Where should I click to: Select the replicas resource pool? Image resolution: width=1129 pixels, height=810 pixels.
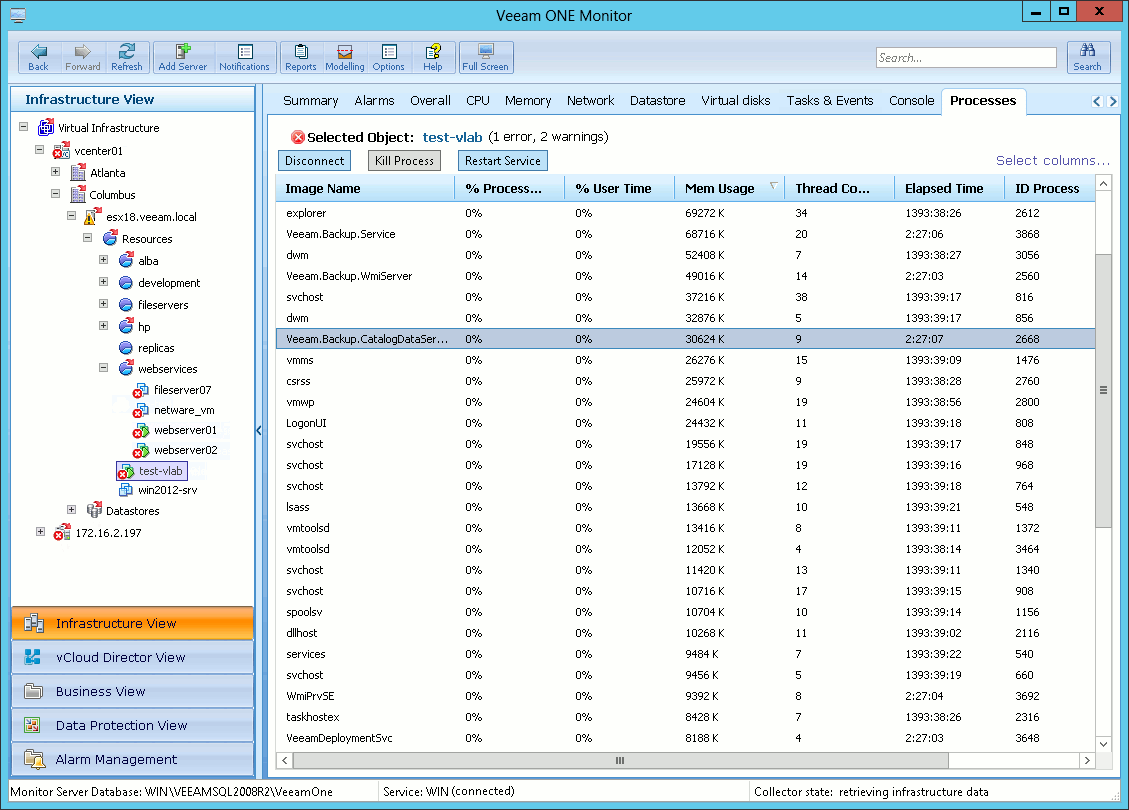156,348
